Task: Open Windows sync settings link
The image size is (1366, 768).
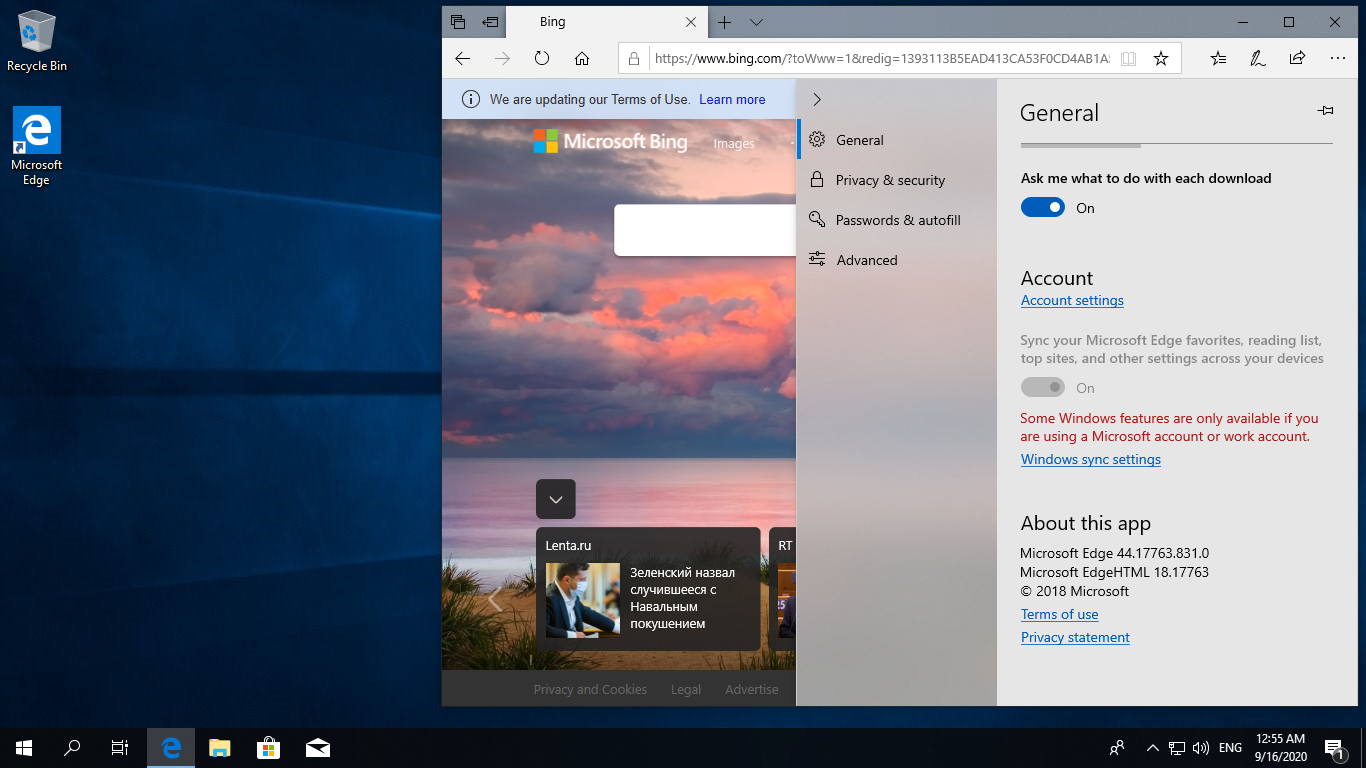Action: [1091, 460]
